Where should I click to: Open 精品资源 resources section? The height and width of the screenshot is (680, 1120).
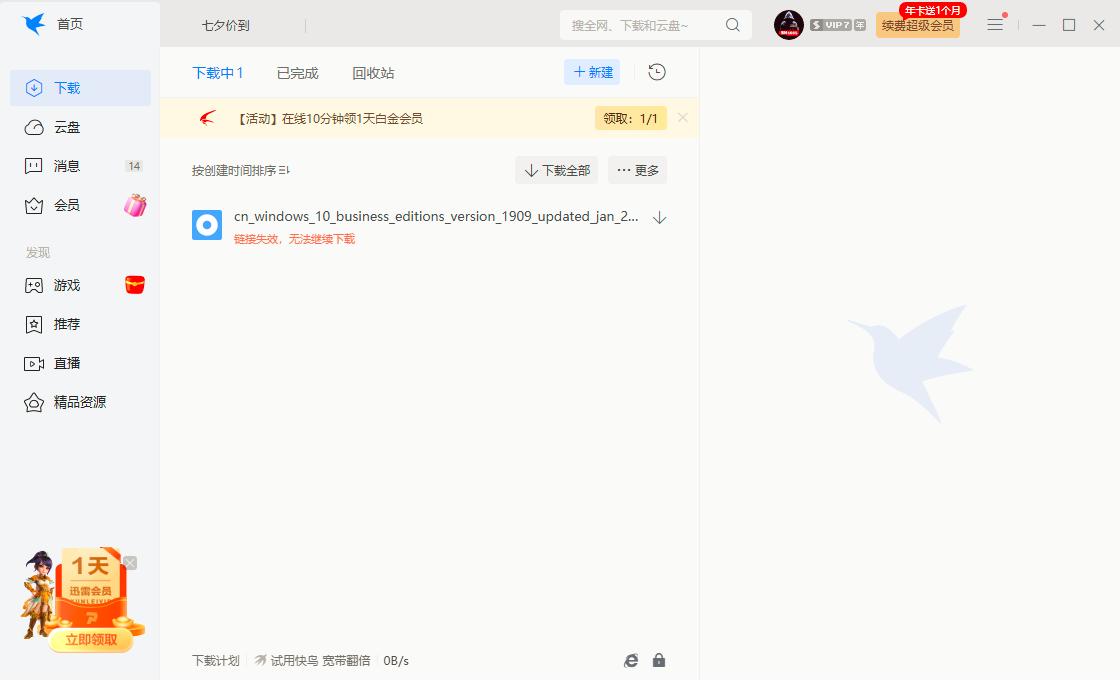click(x=80, y=402)
